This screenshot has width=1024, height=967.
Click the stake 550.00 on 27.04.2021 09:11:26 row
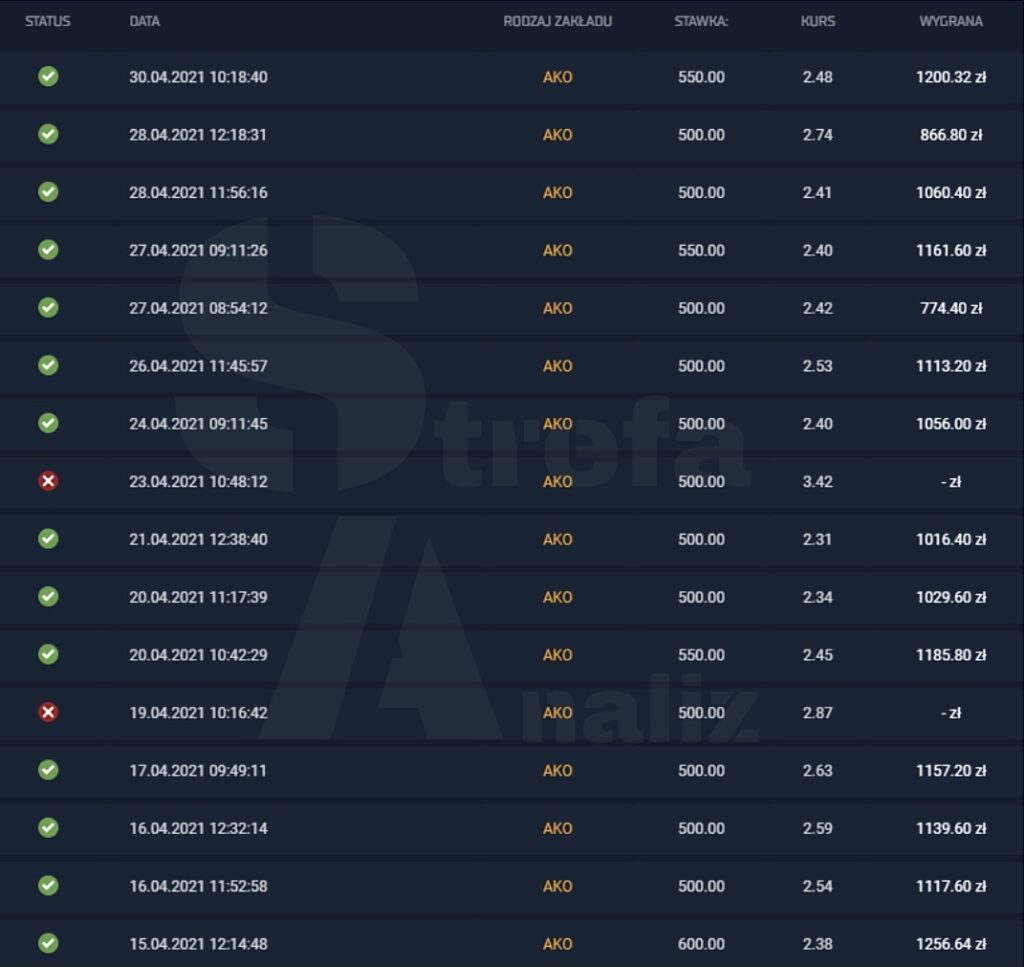701,251
